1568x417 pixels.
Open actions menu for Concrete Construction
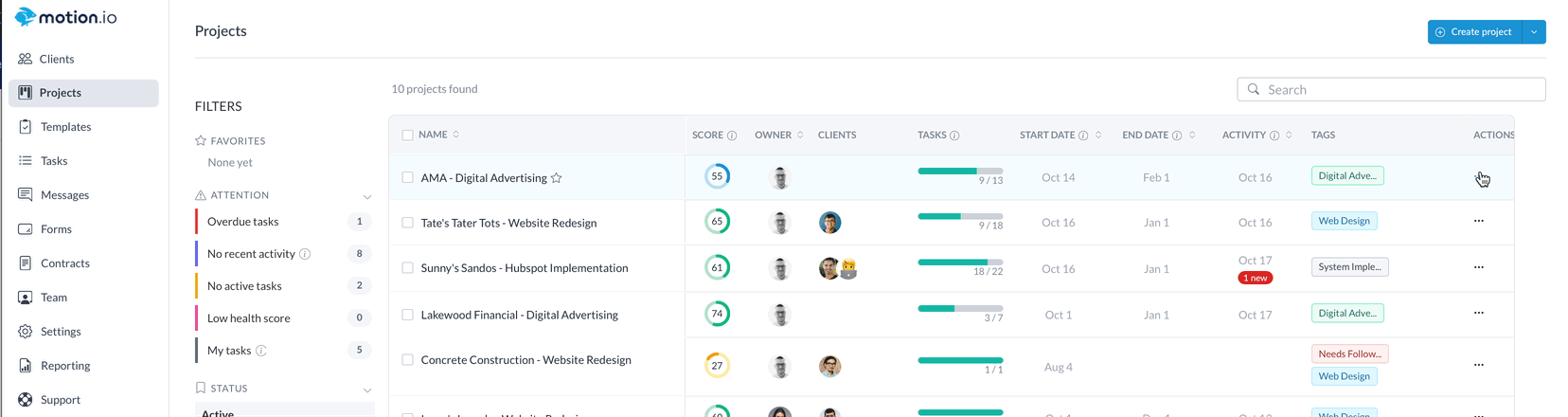point(1479,365)
